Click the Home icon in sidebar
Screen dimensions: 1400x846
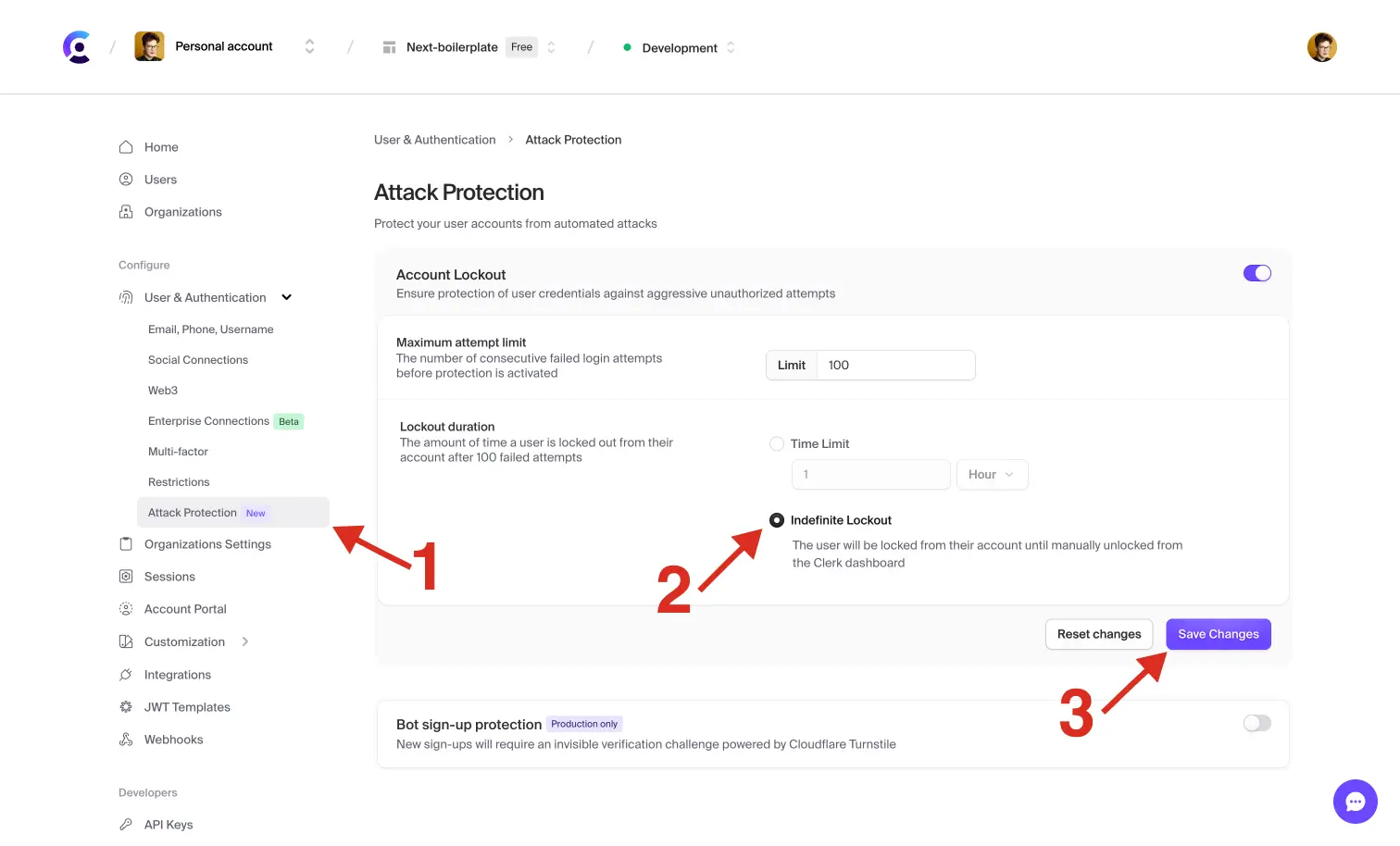(x=126, y=147)
